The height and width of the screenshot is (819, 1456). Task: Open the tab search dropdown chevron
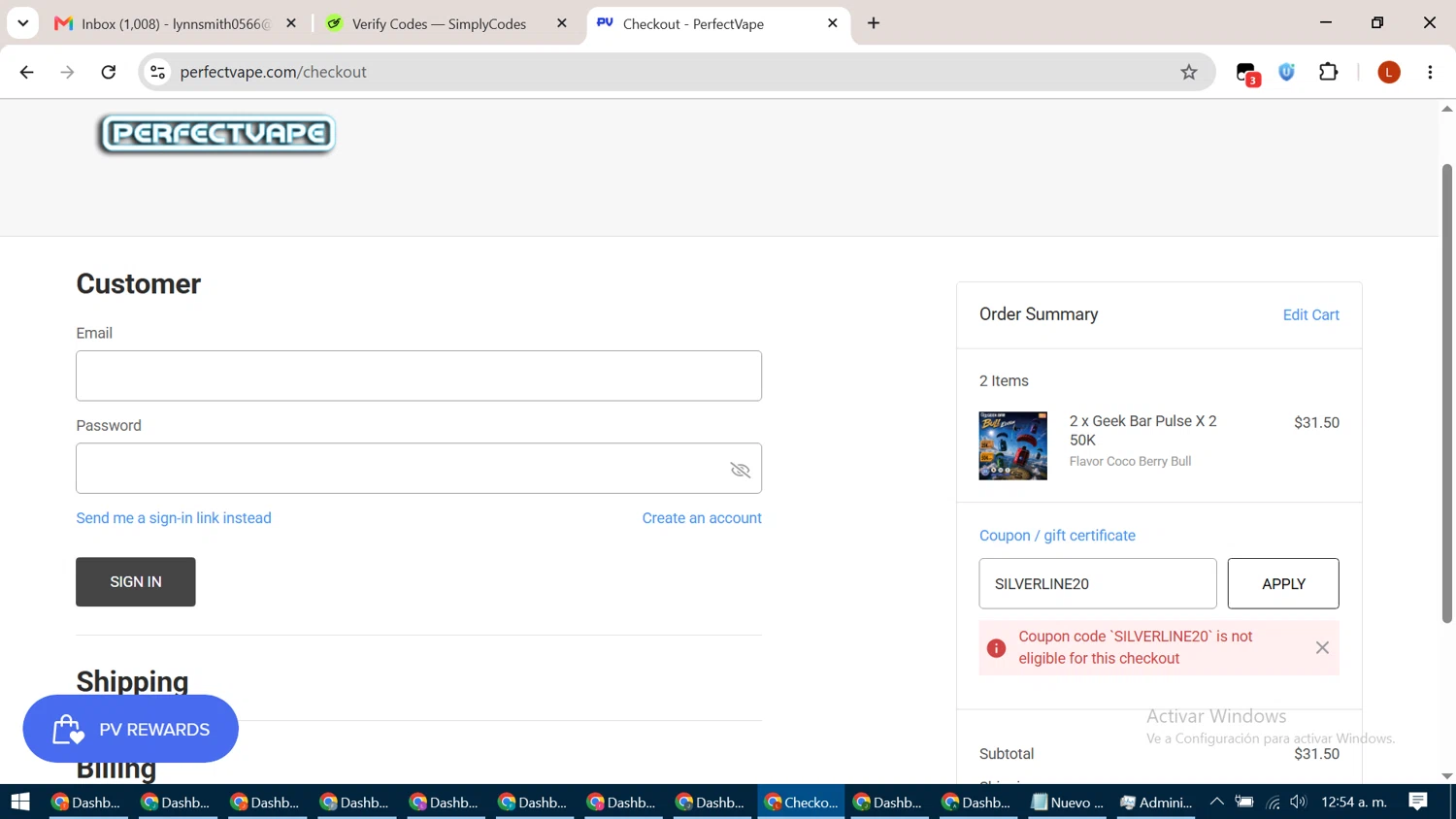[x=22, y=23]
